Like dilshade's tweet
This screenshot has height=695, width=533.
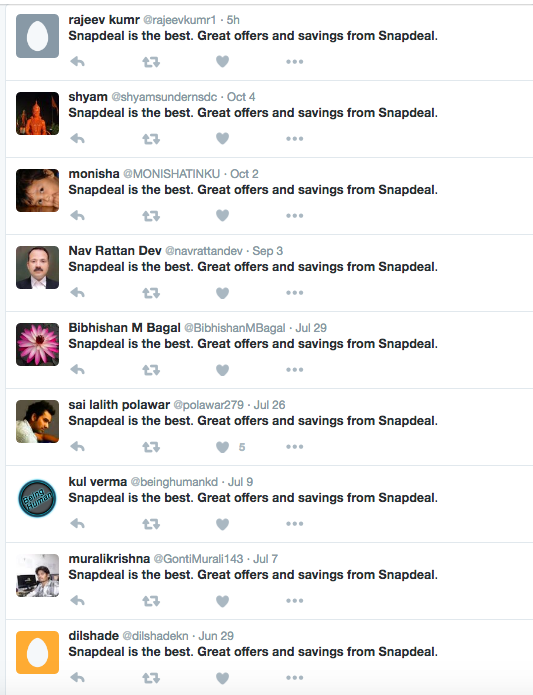point(222,678)
